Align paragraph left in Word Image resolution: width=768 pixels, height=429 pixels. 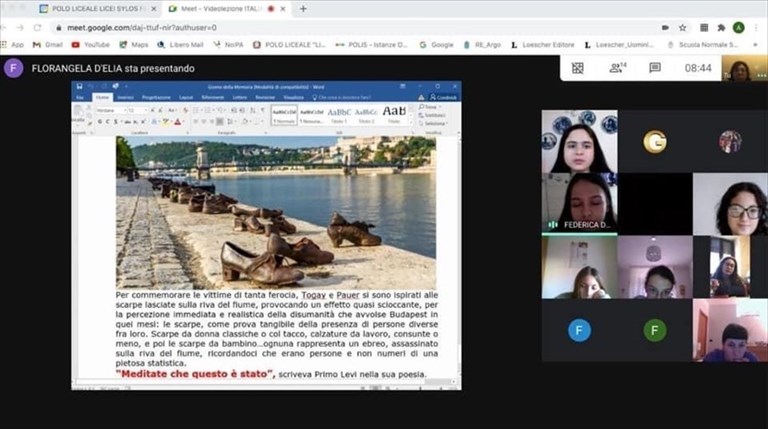point(195,121)
